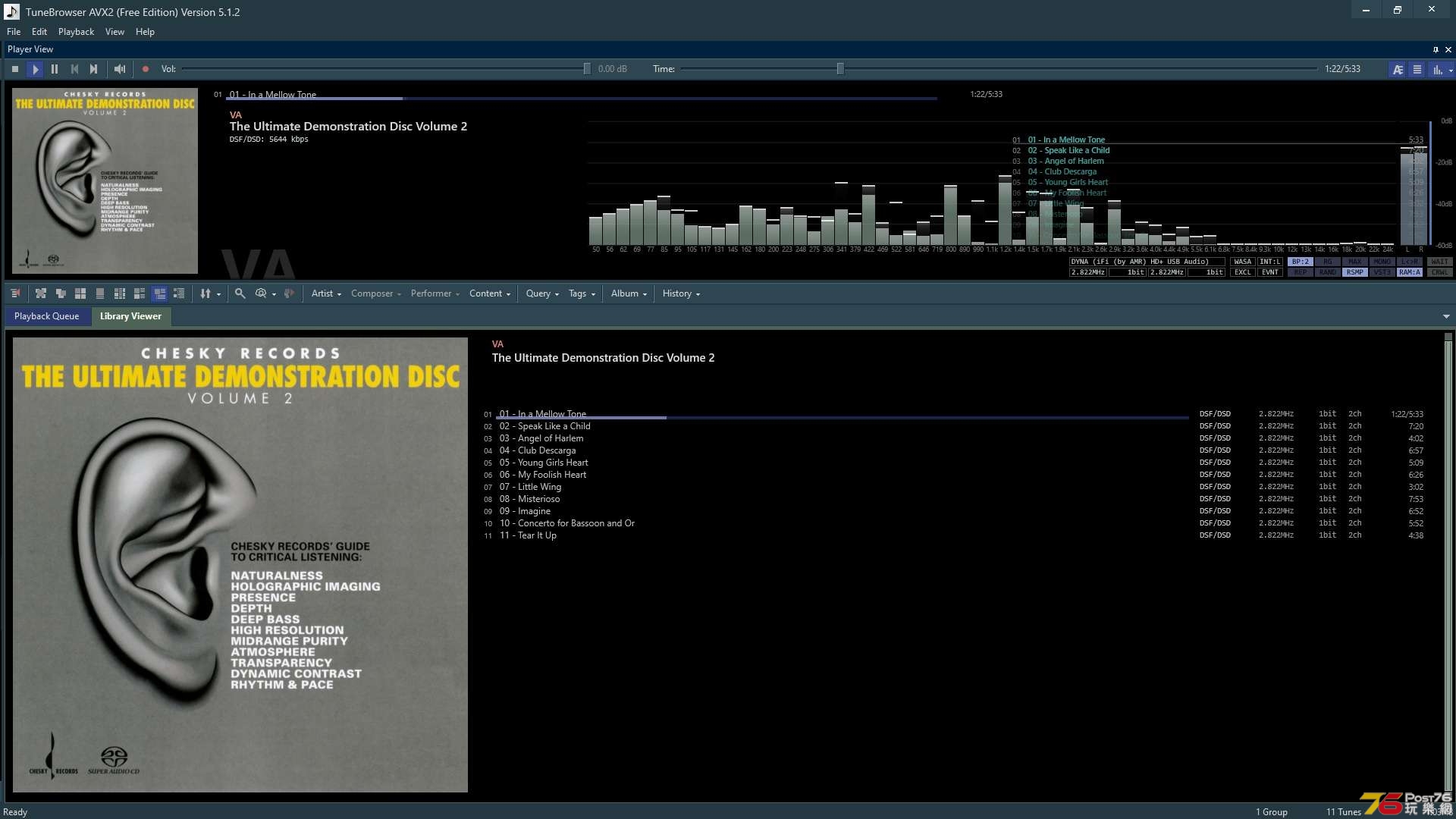
Task: Pause the current track
Action: (55, 69)
